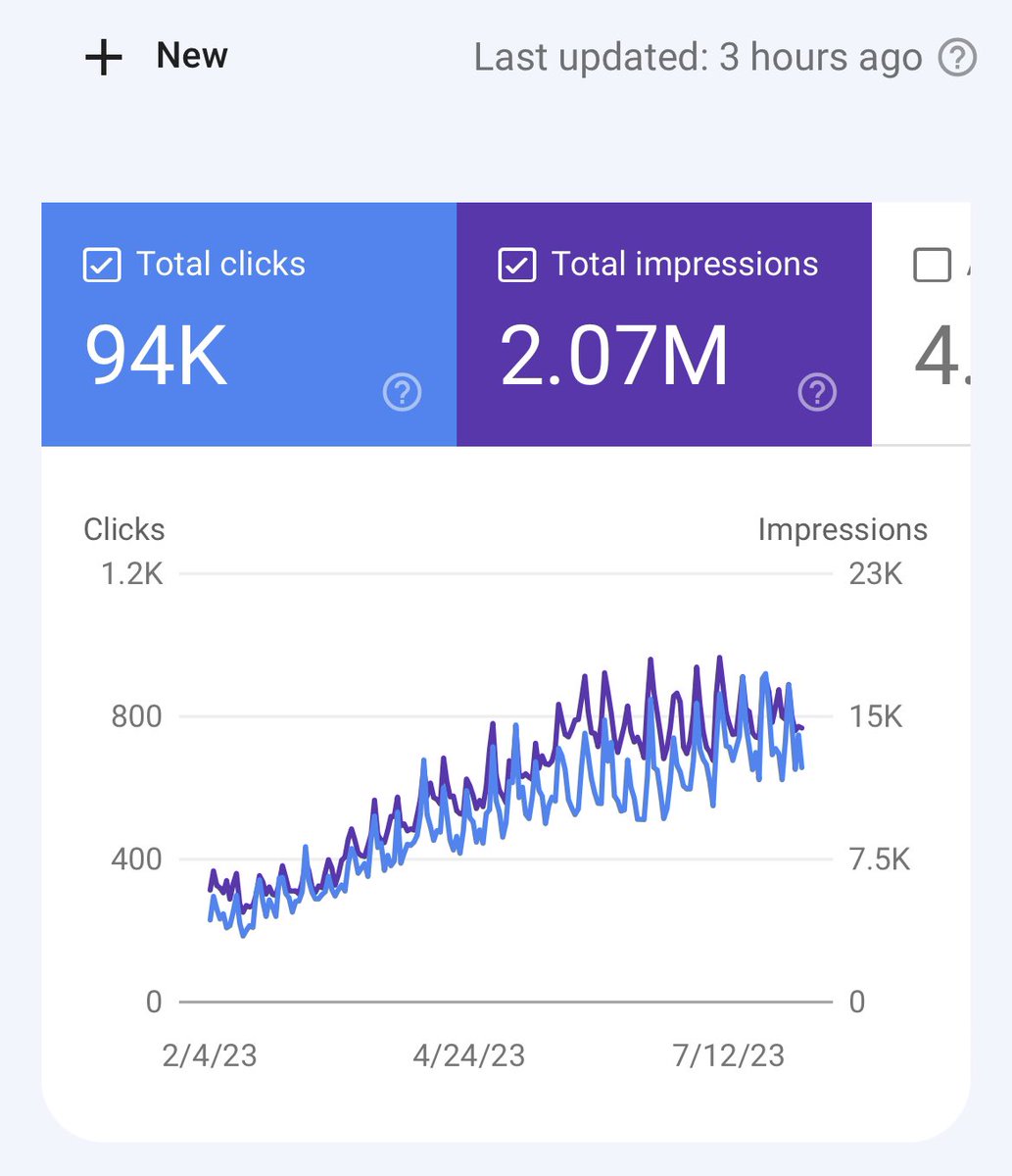This screenshot has height=1176, width=1012.
Task: Open the help icon in the Total clicks card
Action: (402, 393)
